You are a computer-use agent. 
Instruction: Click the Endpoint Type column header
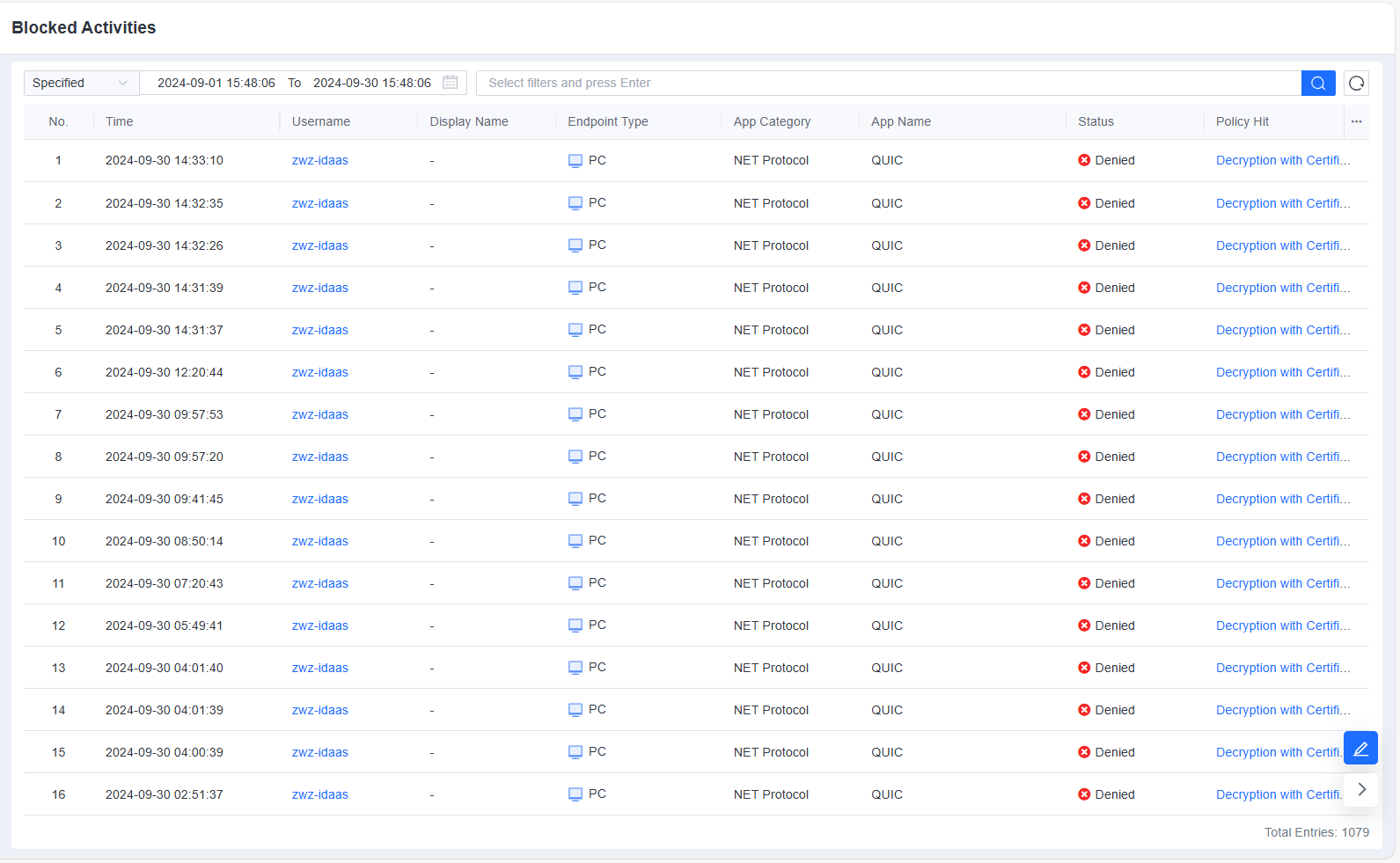pyautogui.click(x=608, y=121)
